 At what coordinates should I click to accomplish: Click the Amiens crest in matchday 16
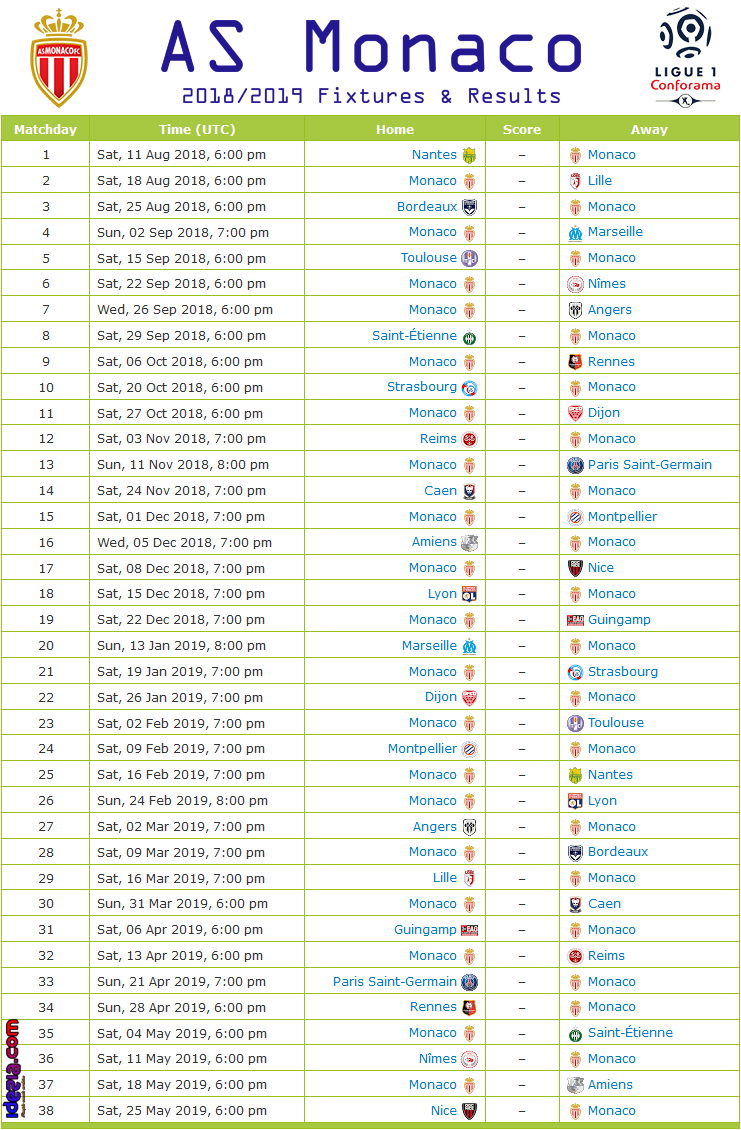pyautogui.click(x=469, y=542)
